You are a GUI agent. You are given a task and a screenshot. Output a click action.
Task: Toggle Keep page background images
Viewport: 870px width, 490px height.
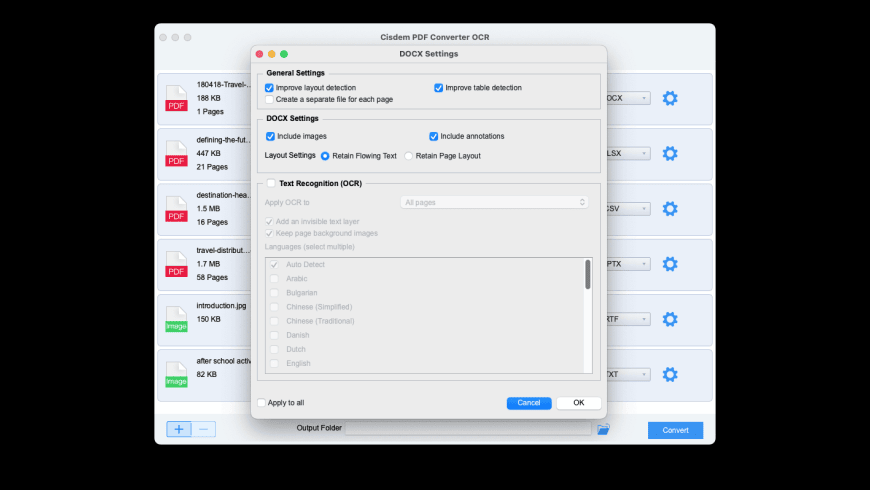point(269,233)
